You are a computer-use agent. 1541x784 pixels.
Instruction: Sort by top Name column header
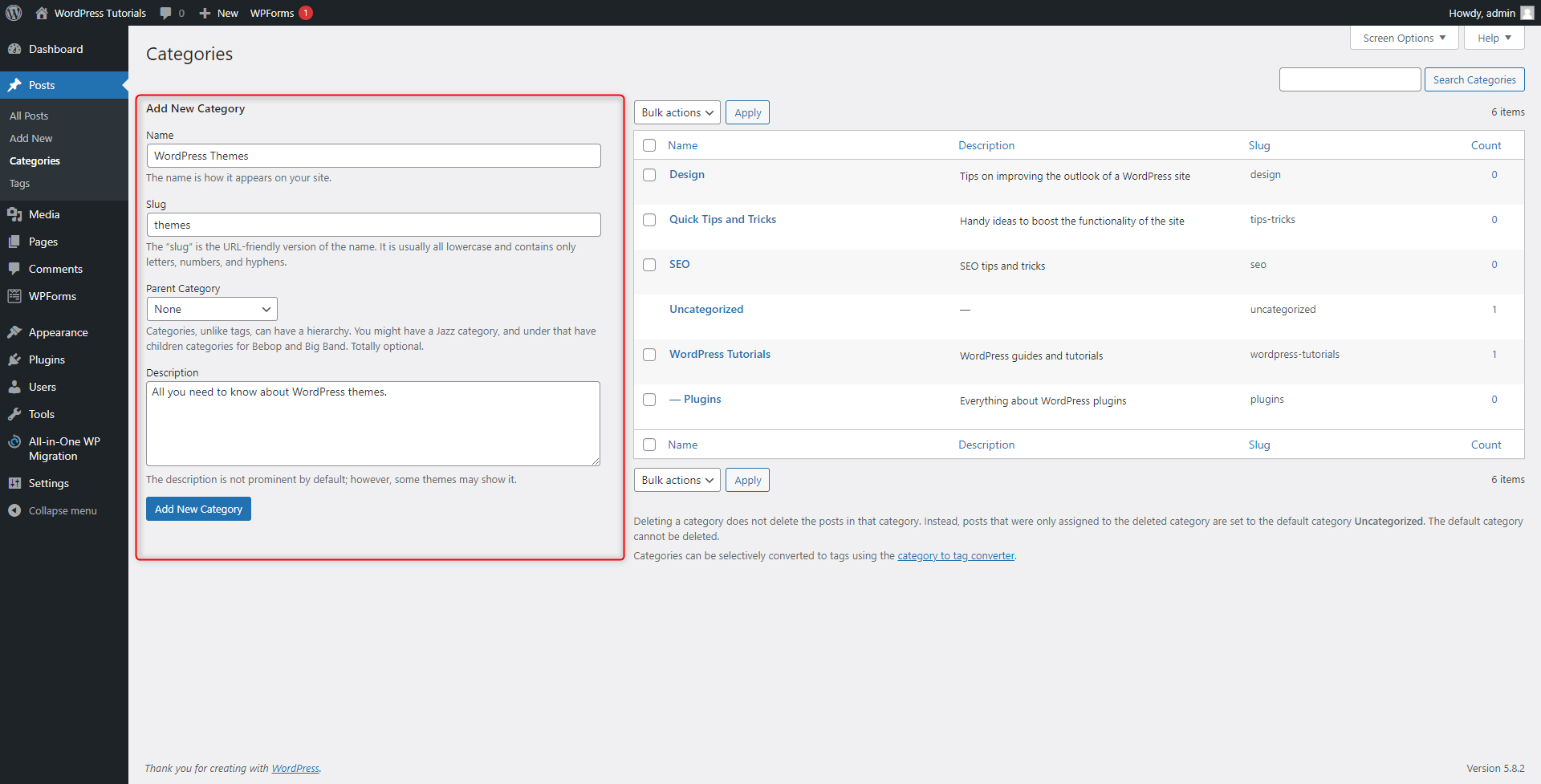click(x=683, y=145)
